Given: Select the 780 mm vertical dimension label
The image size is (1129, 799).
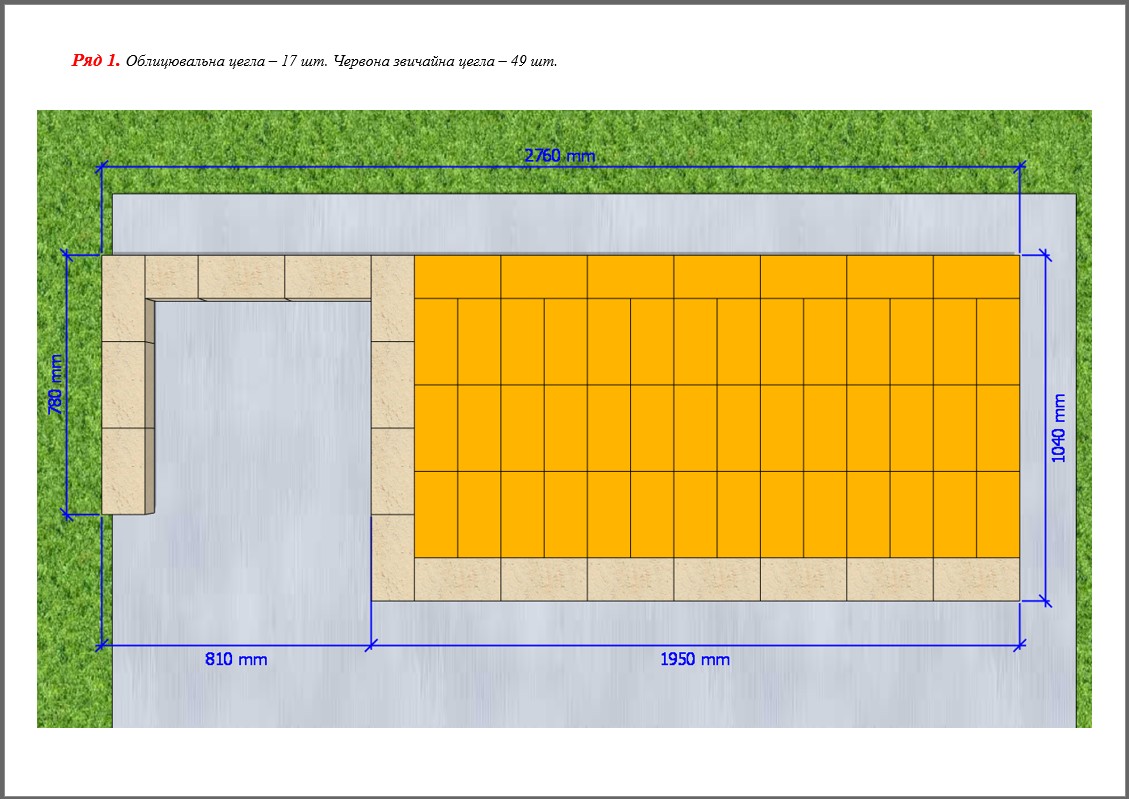Looking at the screenshot, I should click(x=56, y=385).
